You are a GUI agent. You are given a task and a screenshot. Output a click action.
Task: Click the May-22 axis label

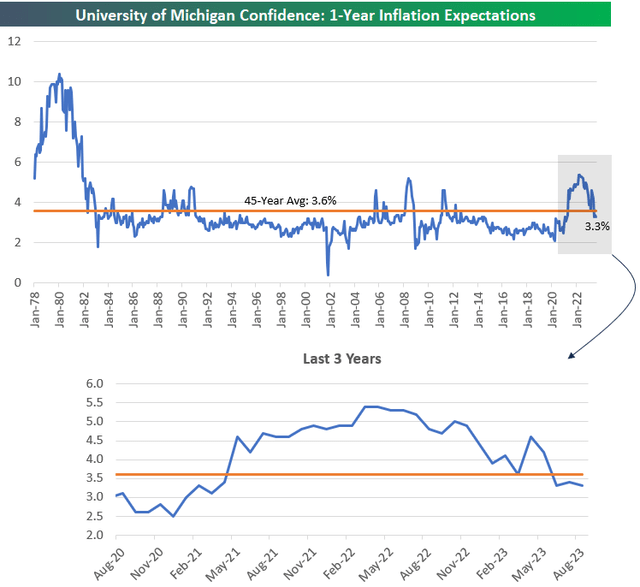377,564
